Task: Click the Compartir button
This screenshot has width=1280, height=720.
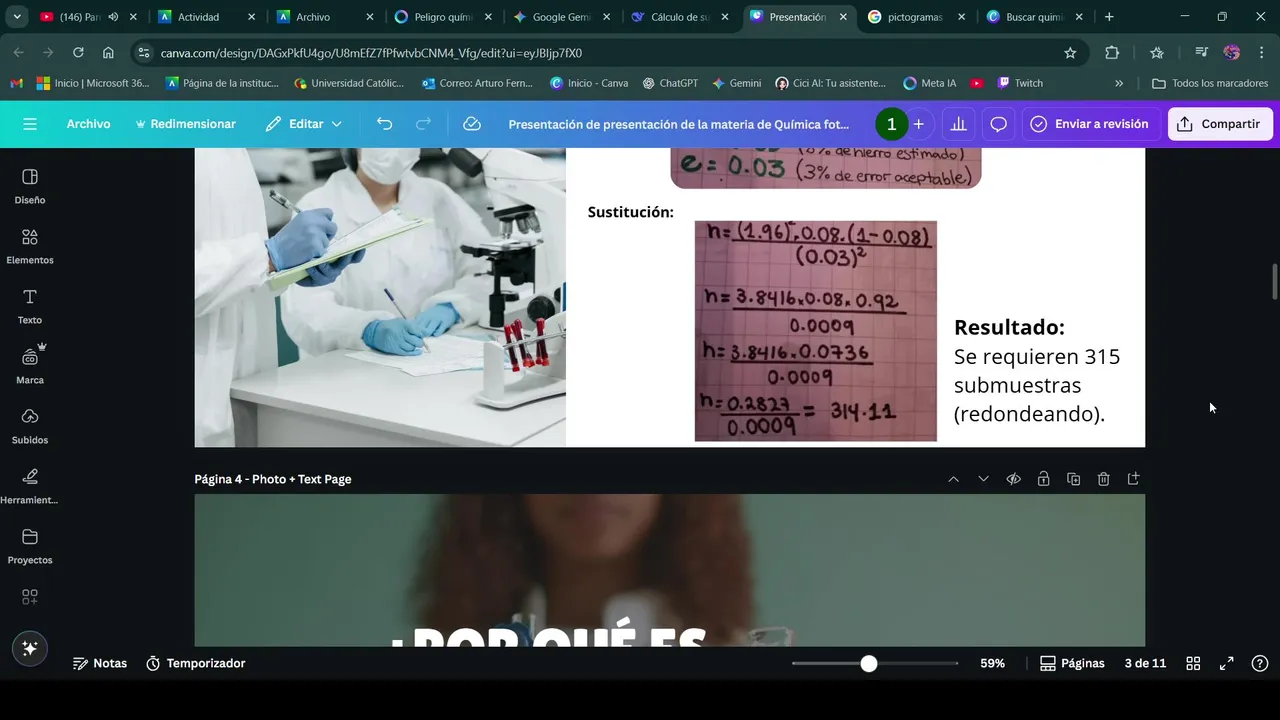Action: click(1220, 124)
